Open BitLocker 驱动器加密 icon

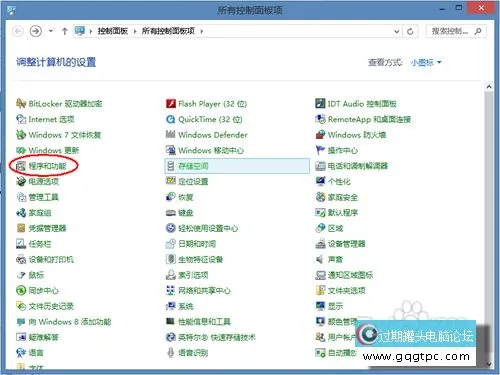(x=21, y=104)
